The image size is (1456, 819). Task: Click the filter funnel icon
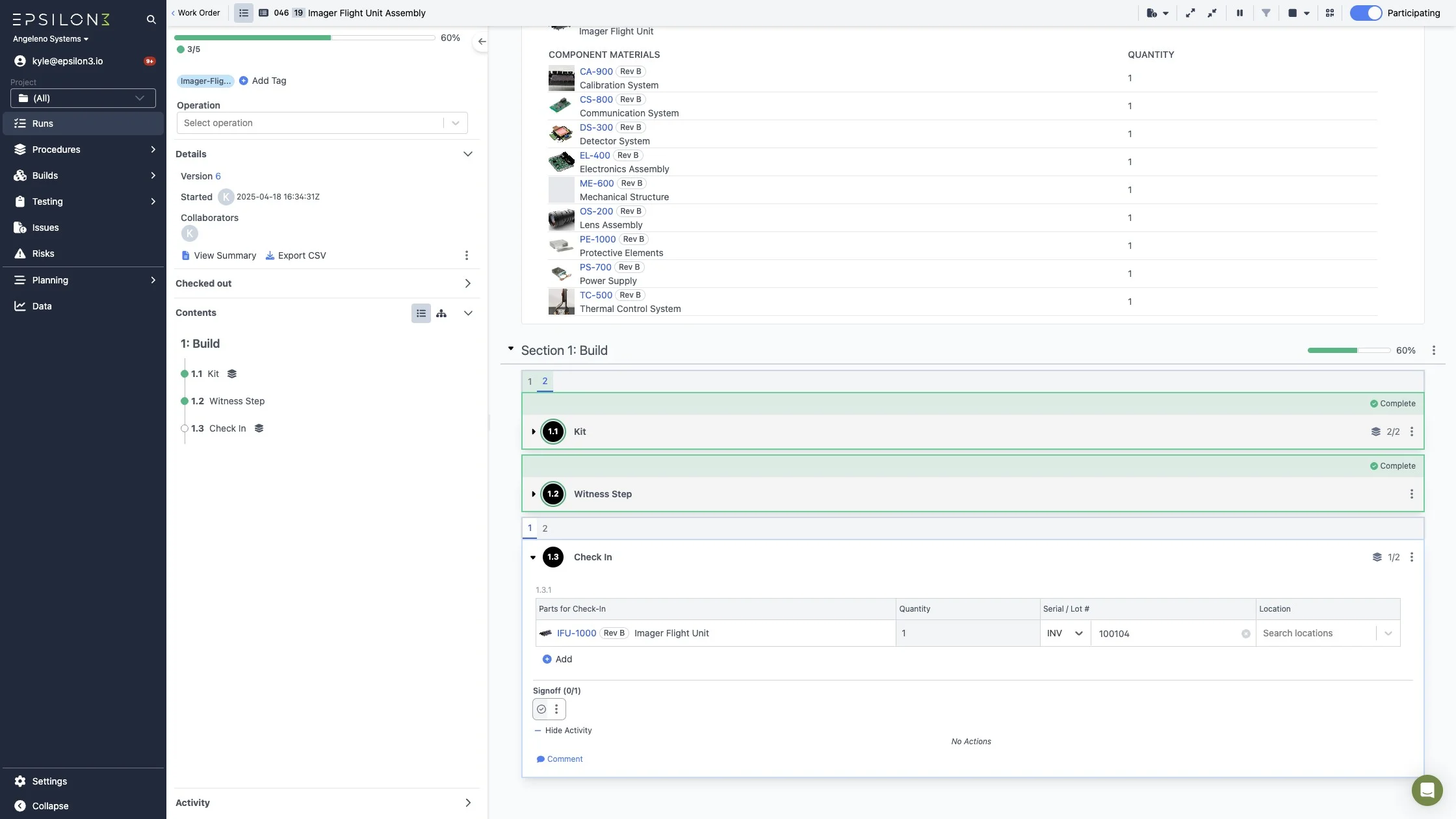(1266, 13)
